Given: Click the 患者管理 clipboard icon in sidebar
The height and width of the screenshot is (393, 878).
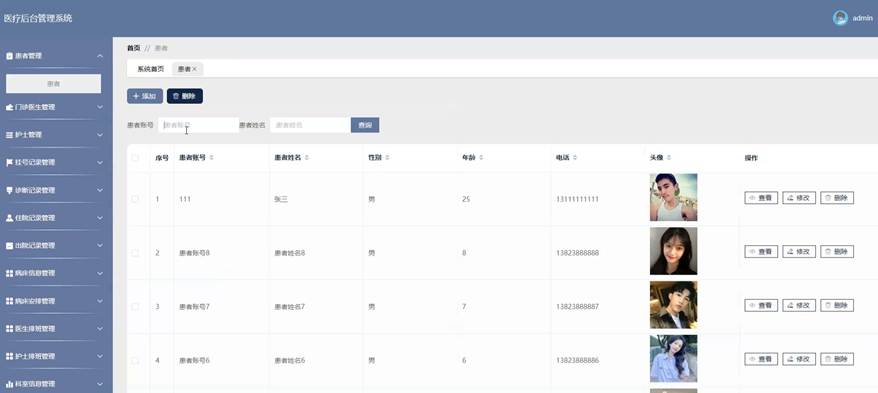Looking at the screenshot, I should [9, 56].
